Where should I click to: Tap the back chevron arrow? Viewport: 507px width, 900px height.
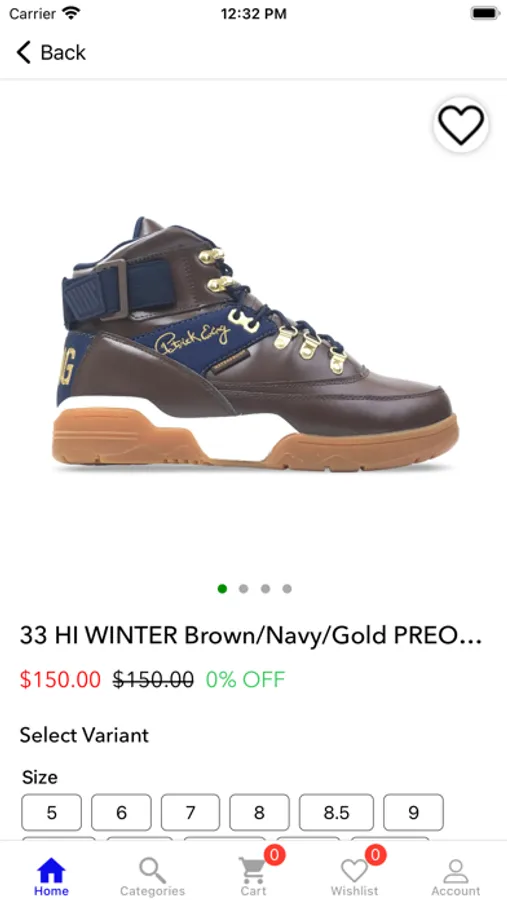point(23,52)
